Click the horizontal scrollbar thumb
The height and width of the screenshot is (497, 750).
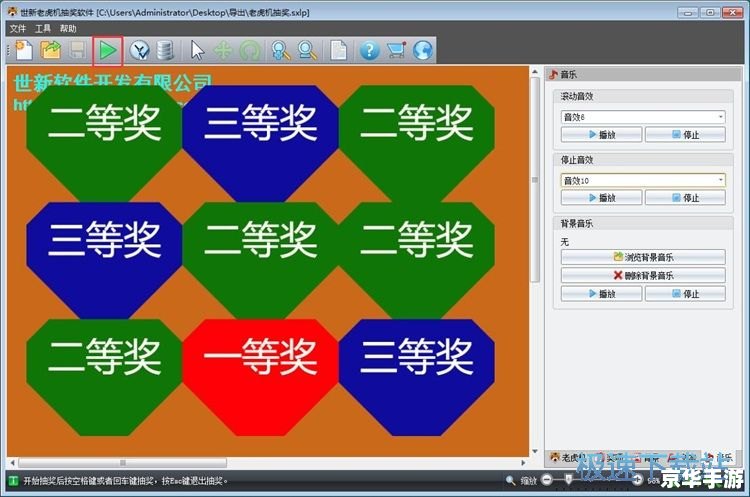[122, 463]
